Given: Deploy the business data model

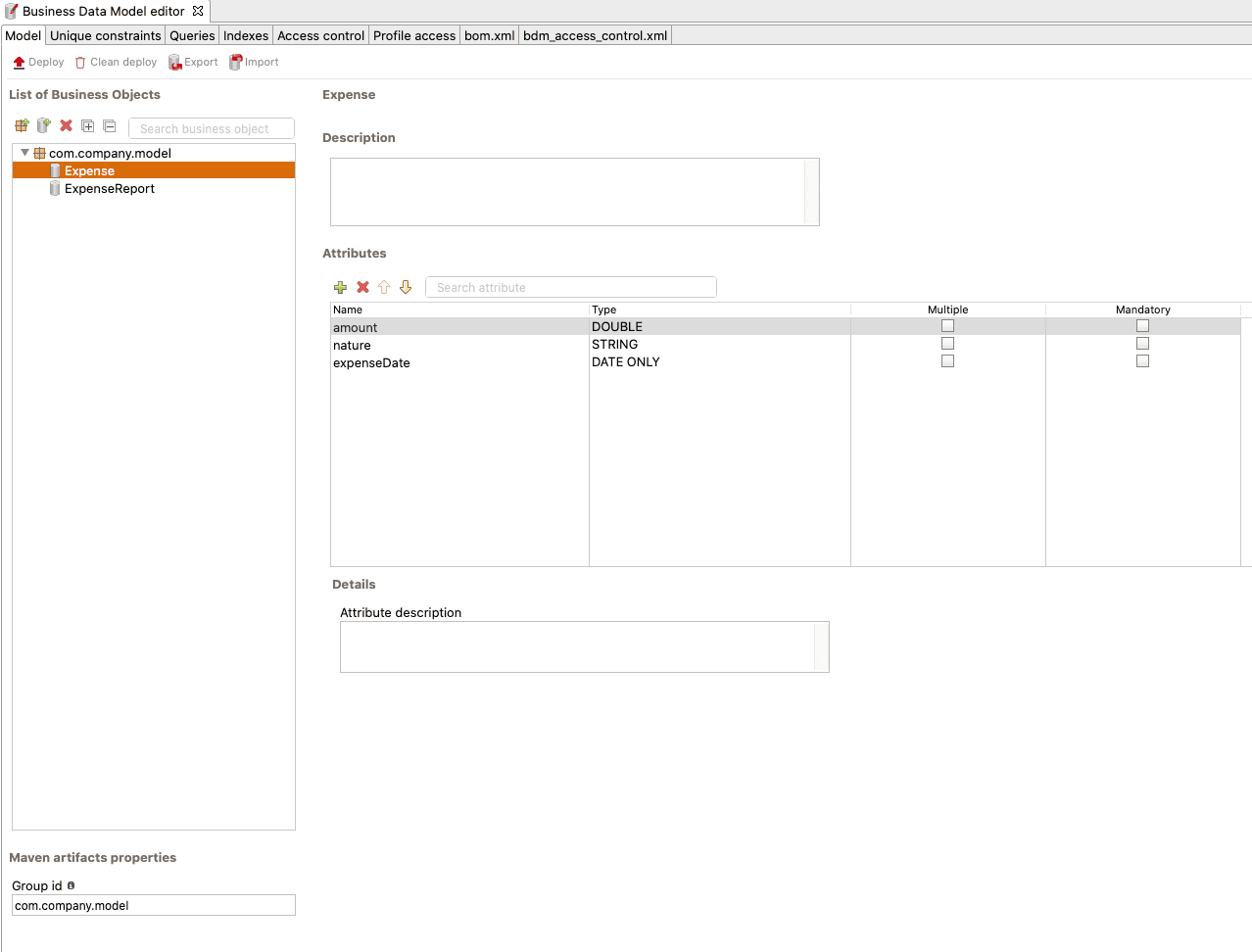Looking at the screenshot, I should [x=37, y=61].
